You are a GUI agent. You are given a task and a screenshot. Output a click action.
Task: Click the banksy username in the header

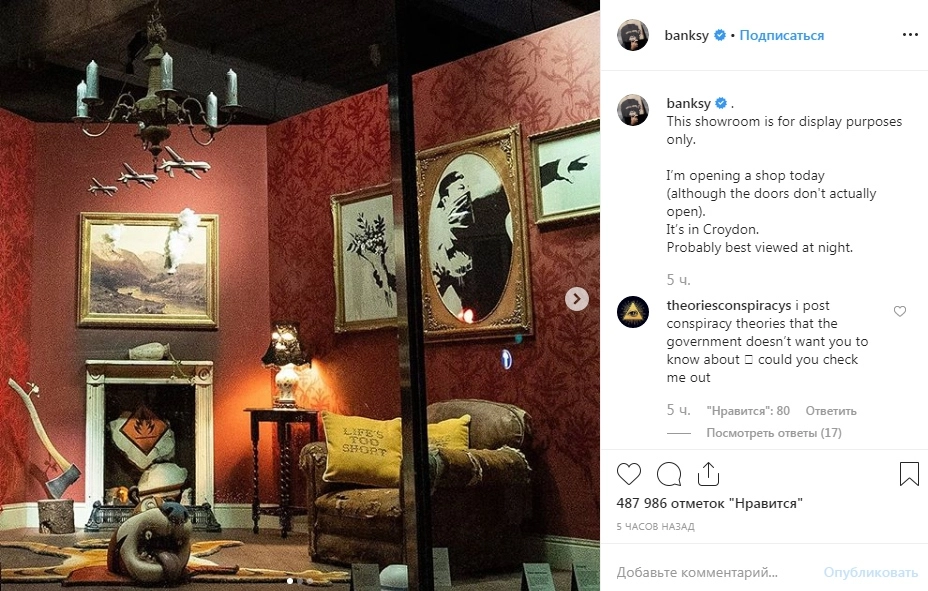coord(687,35)
